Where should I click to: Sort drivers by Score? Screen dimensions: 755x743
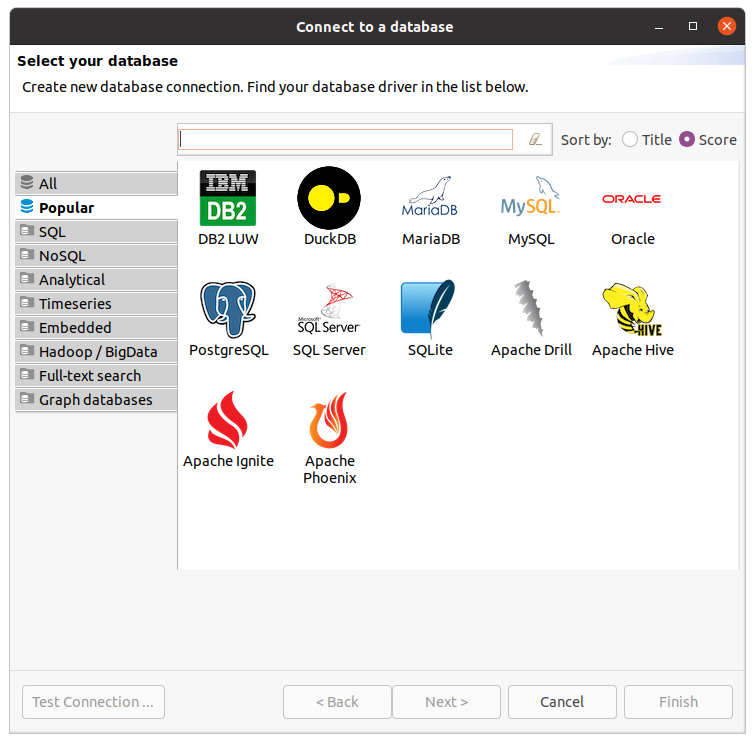pos(687,140)
